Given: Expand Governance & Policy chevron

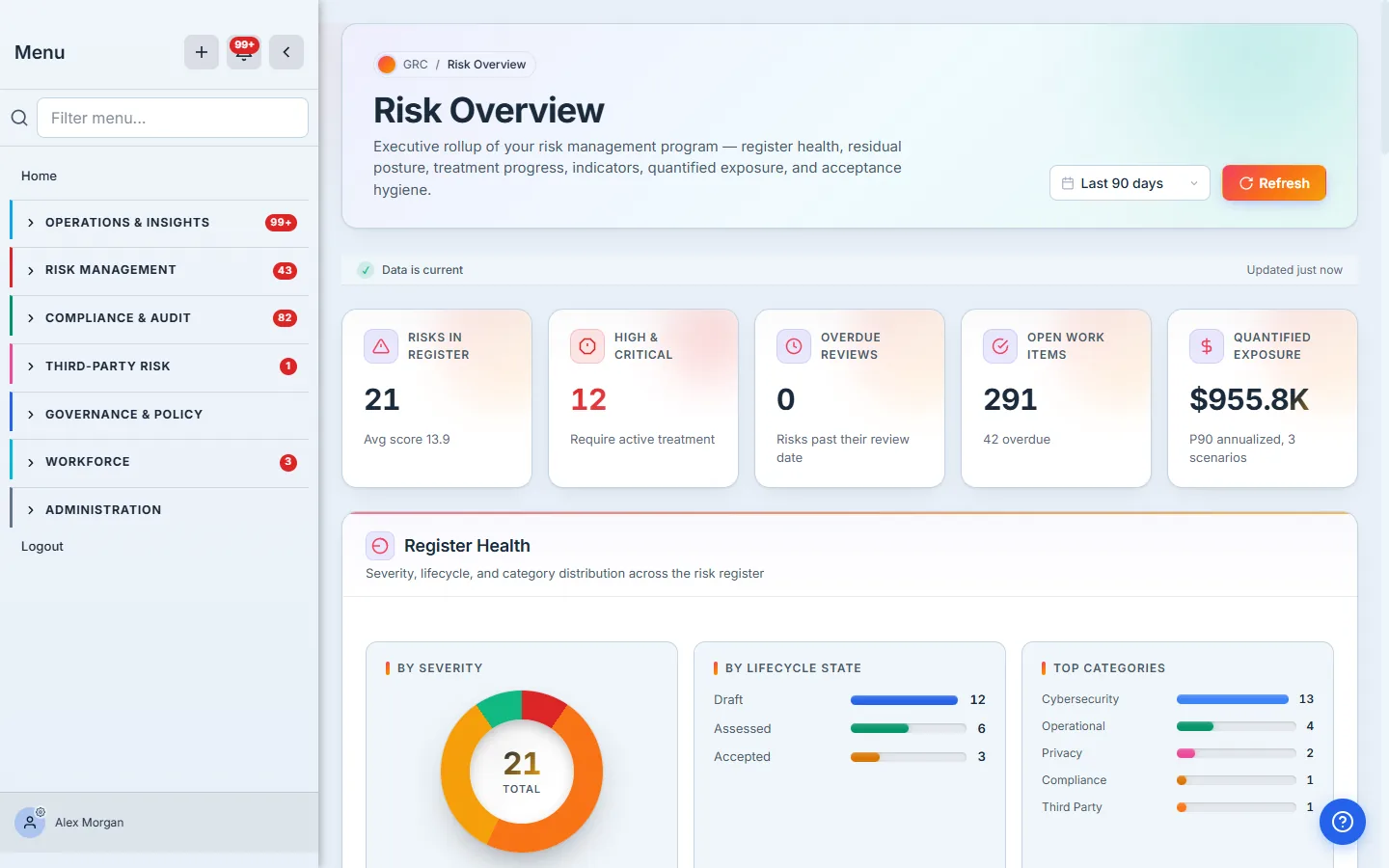Looking at the screenshot, I should coord(31,415).
